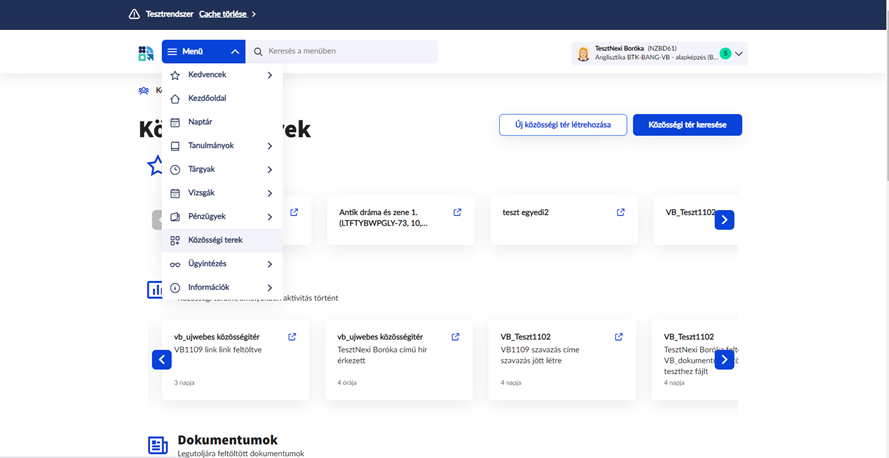Expand the Kedvencek submenu
Viewport: 889px width, 458px height.
(x=269, y=75)
